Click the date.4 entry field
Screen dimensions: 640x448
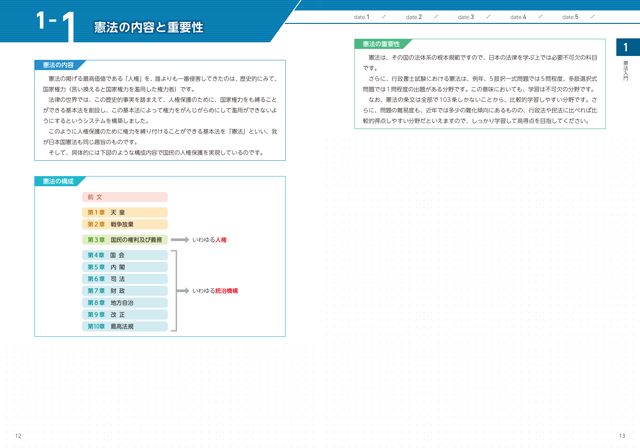pyautogui.click(x=526, y=17)
